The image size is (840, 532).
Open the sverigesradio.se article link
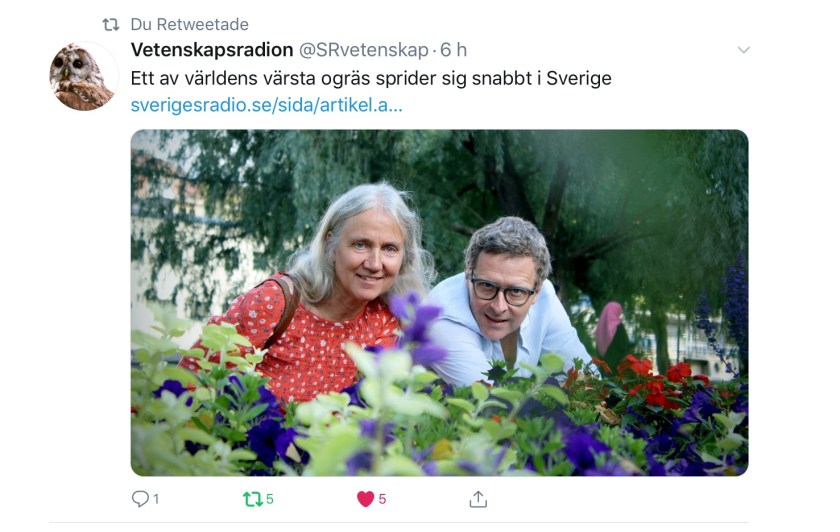tap(266, 105)
